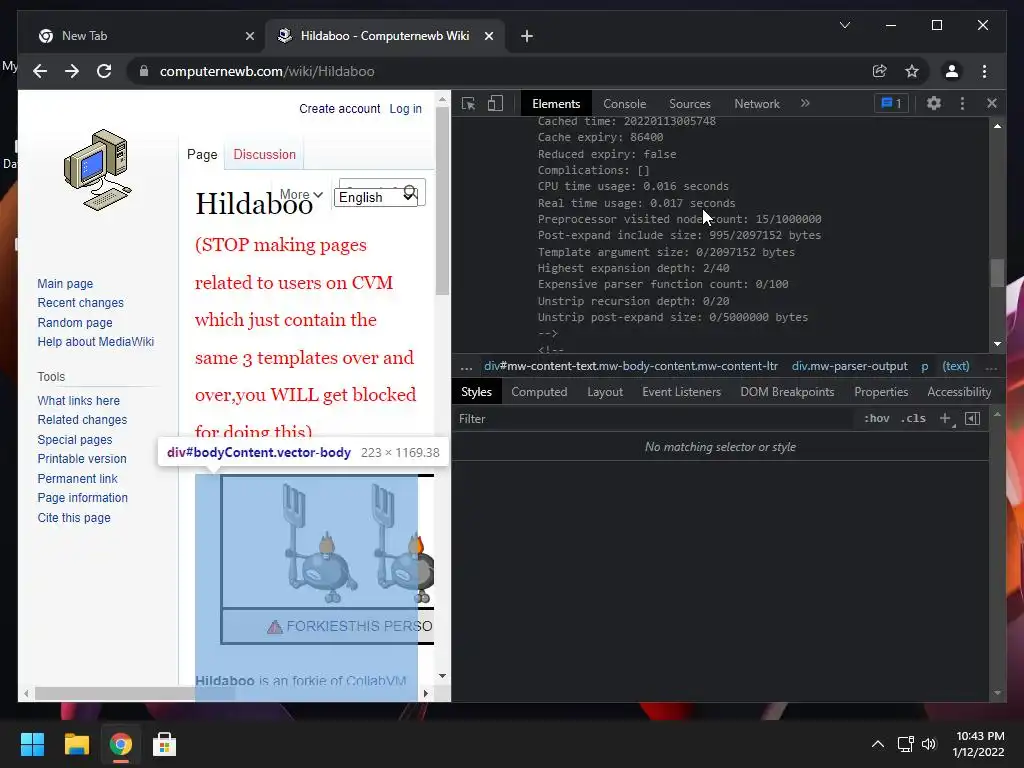Select the Elements tab
Screen dimensions: 1024x768
[556, 104]
